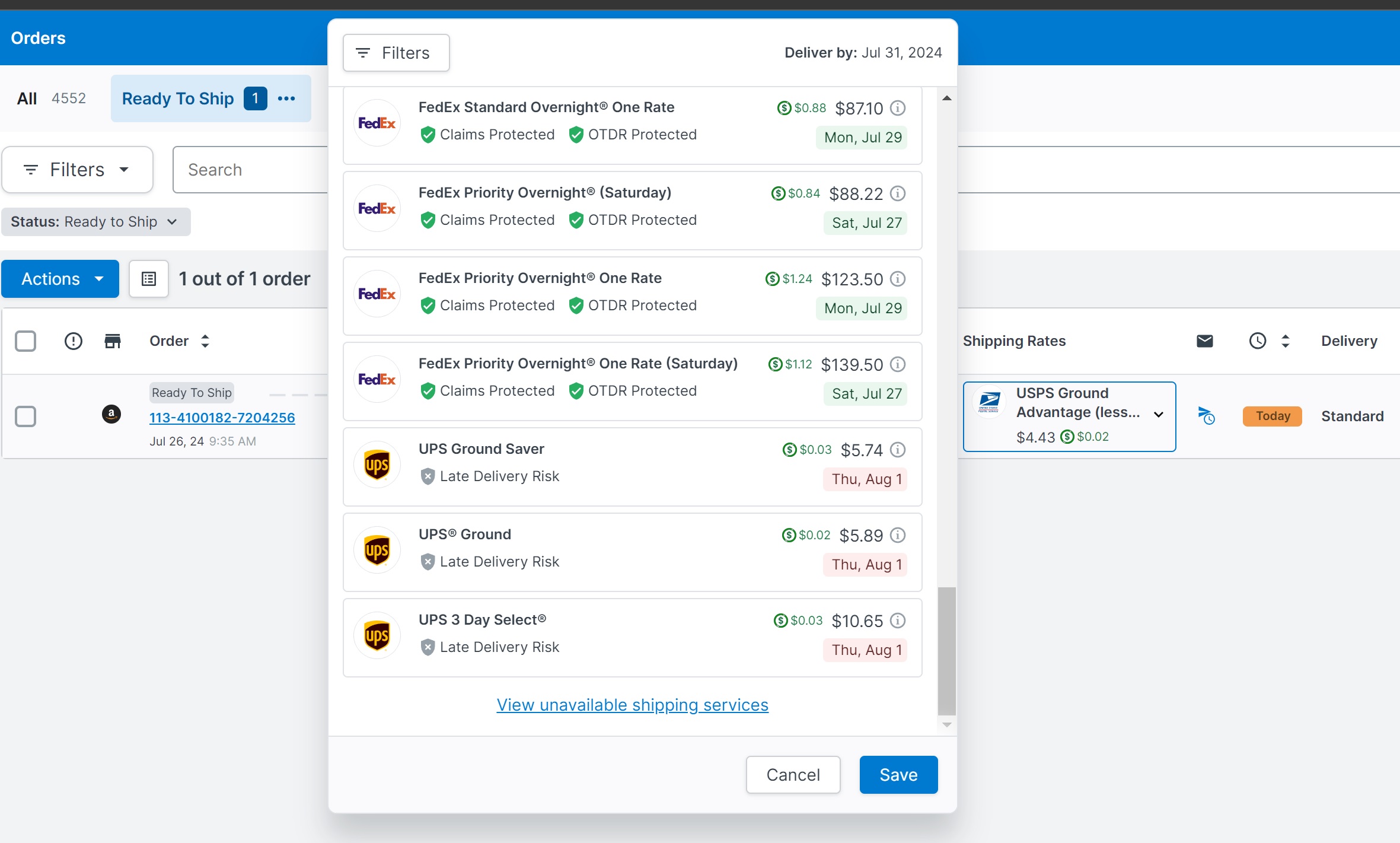Click the Sat, Jul 27 date for $88.22 rate
Image resolution: width=1400 pixels, height=843 pixels.
(866, 223)
